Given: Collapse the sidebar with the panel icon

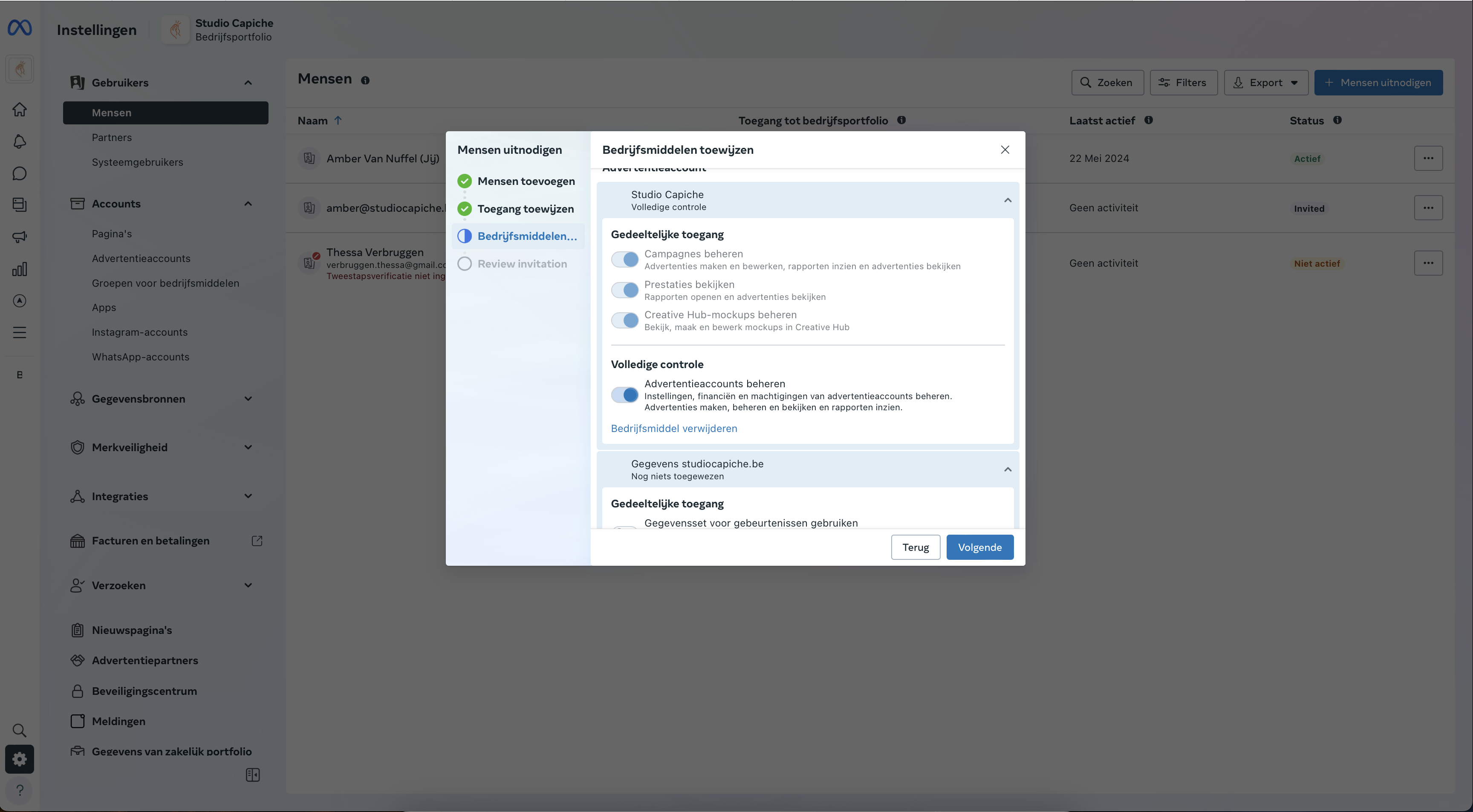Looking at the screenshot, I should pyautogui.click(x=252, y=775).
